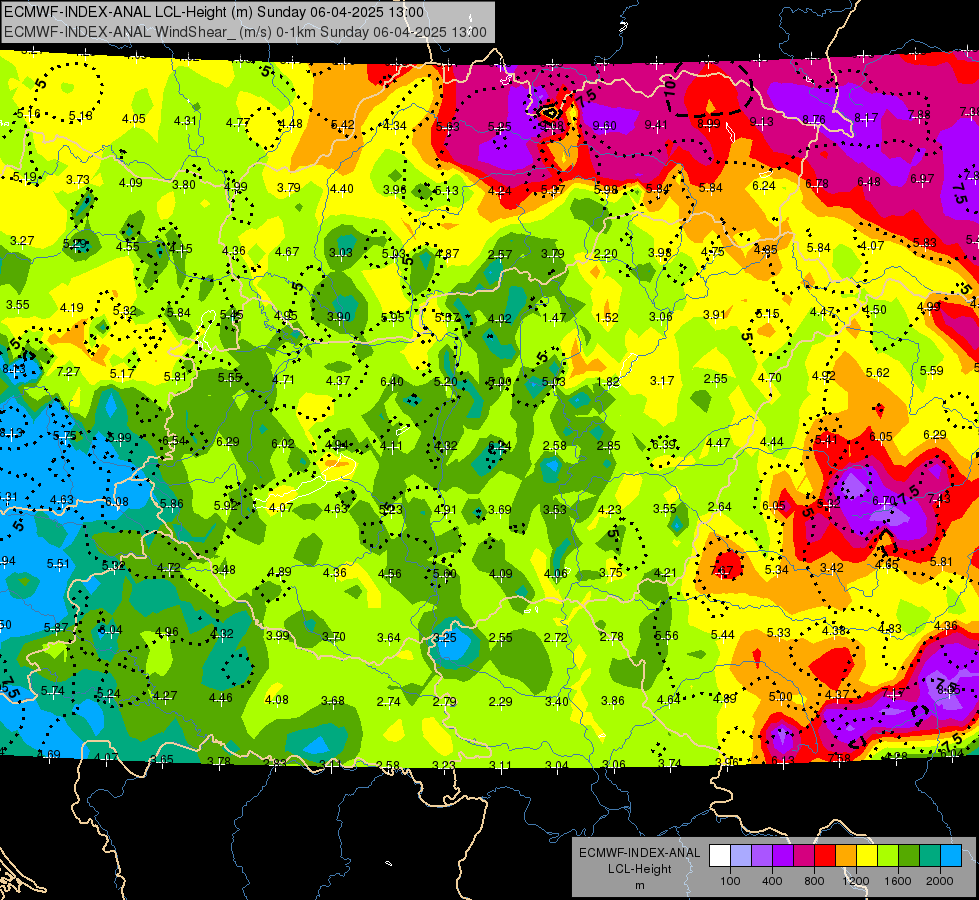Click wind shear value 6.97
Viewport: 979px width, 900px height.
(922, 179)
